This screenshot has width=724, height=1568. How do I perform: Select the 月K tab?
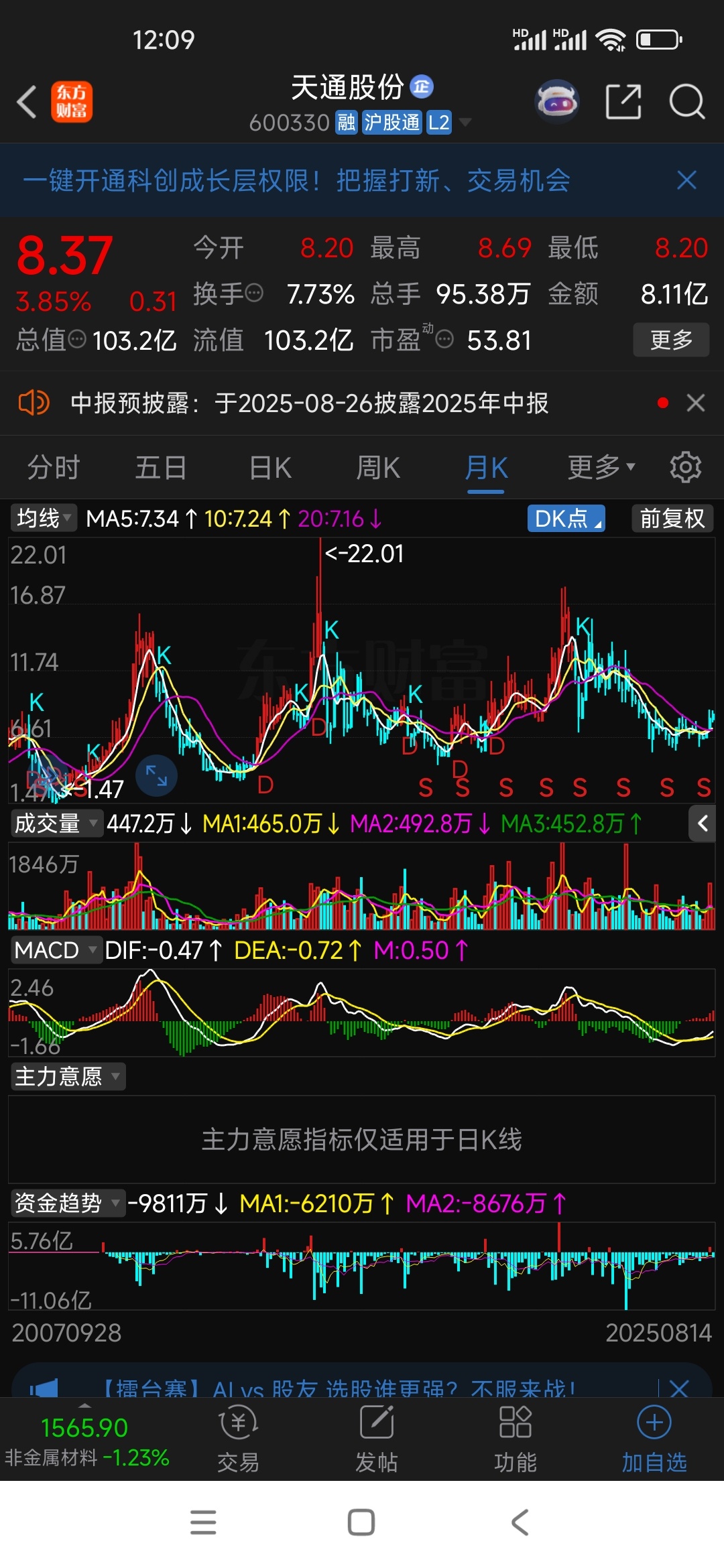tap(486, 467)
